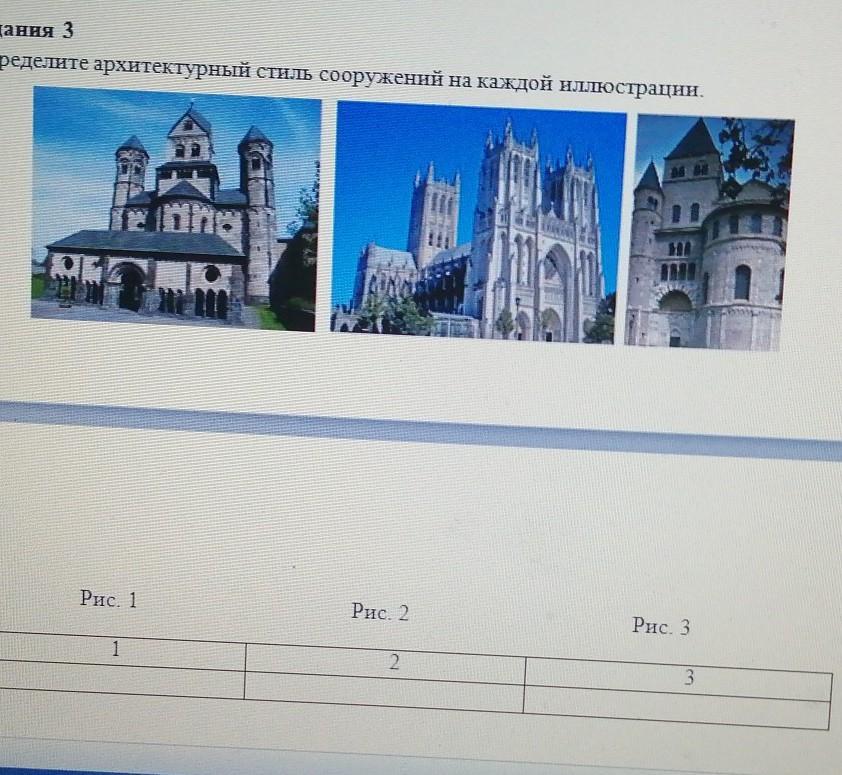
Task: Click the caption text 'Рис. 3'
Action: click(x=661, y=626)
